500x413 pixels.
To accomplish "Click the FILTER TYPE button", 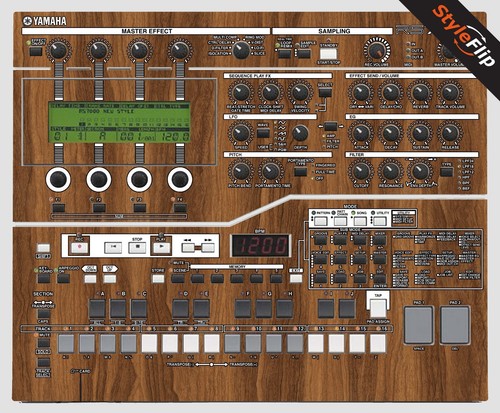I will coord(446,172).
